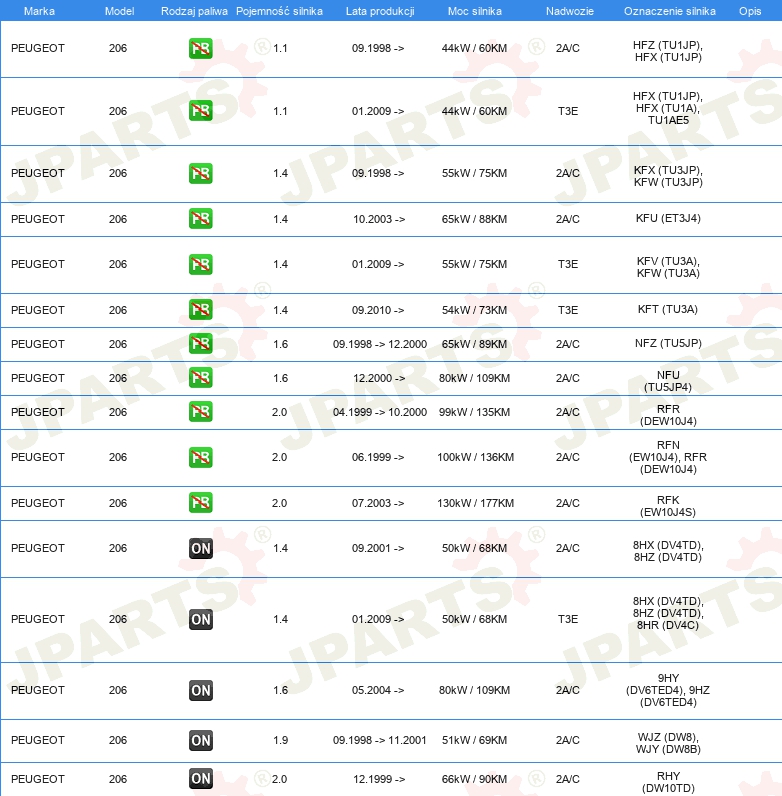Click power value 65kW / 89KM
Viewport: 782px width, 796px height.
474,344
